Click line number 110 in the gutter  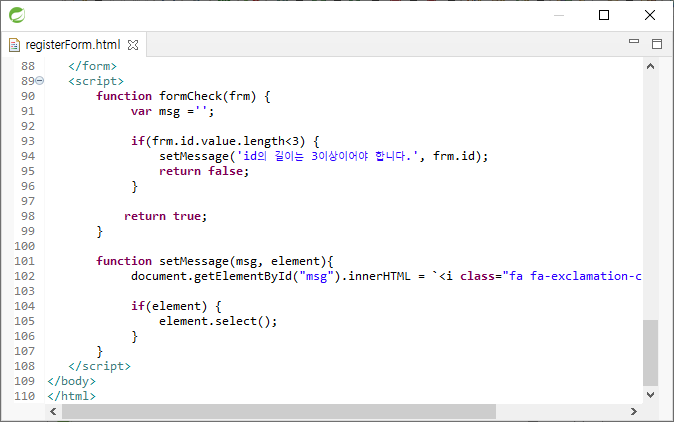[x=25, y=396]
